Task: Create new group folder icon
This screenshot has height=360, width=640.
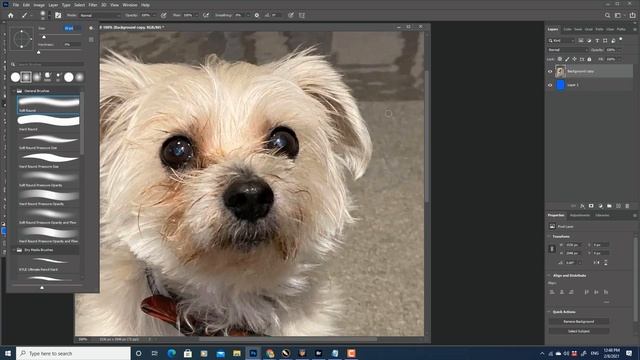Action: pos(609,206)
